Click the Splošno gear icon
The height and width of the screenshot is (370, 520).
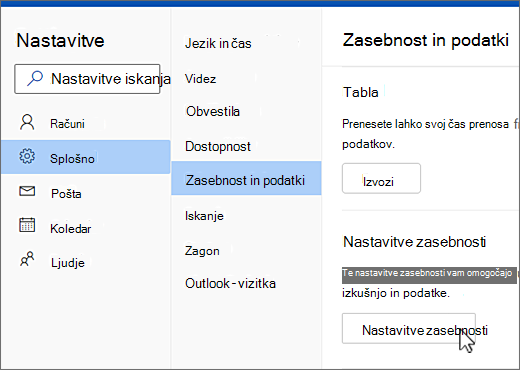(27, 156)
